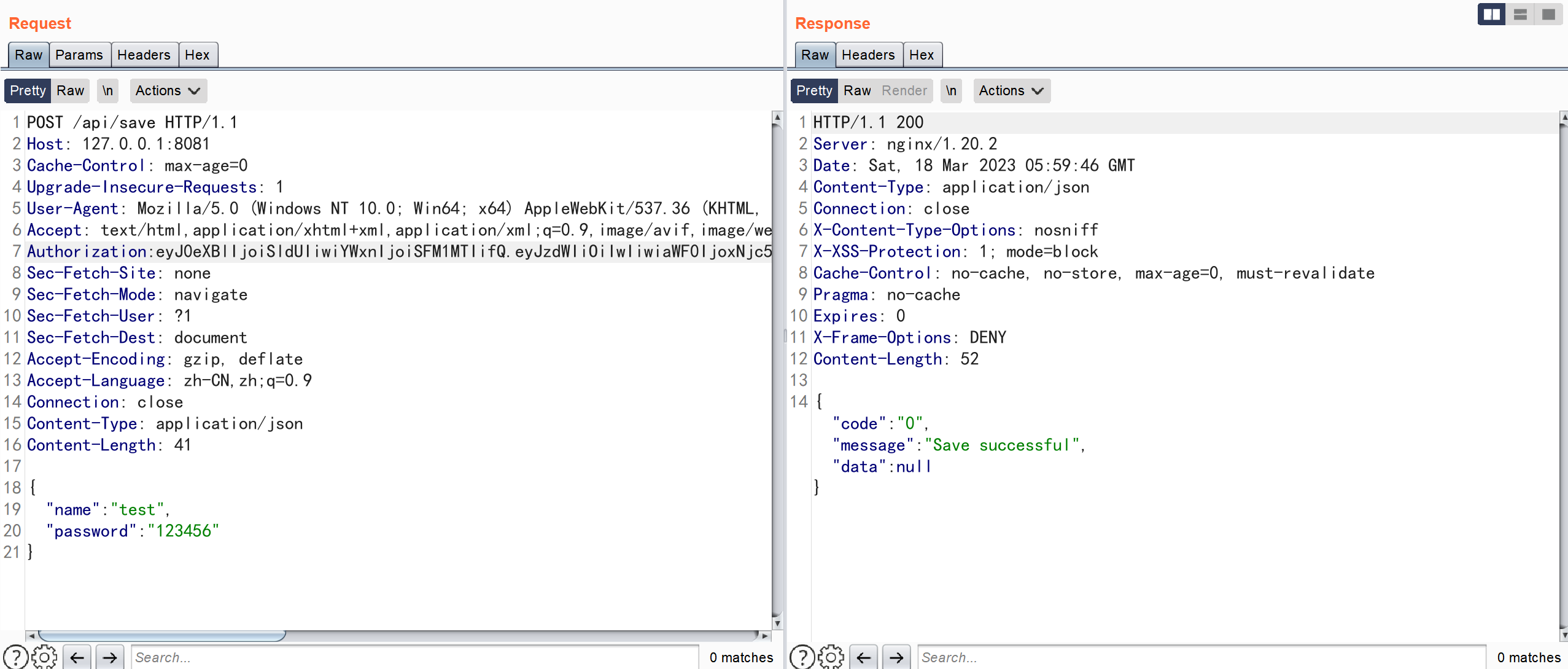
Task: Open the Actions dropdown in Request section
Action: [166, 91]
